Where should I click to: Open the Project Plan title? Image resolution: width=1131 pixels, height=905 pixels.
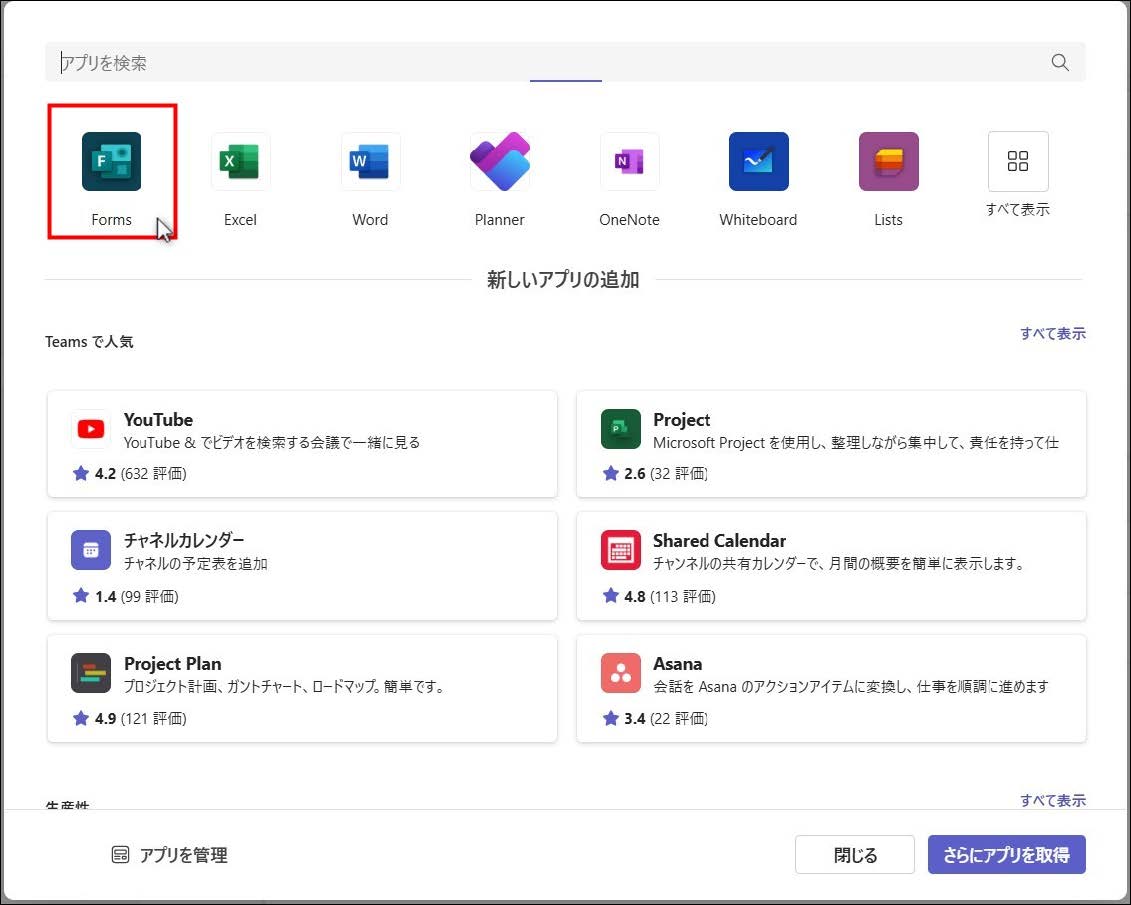pyautogui.click(x=172, y=663)
